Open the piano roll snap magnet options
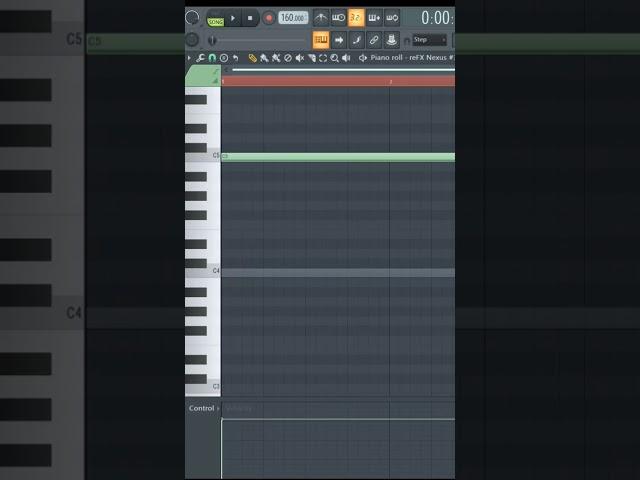This screenshot has height=480, width=640. (212, 58)
